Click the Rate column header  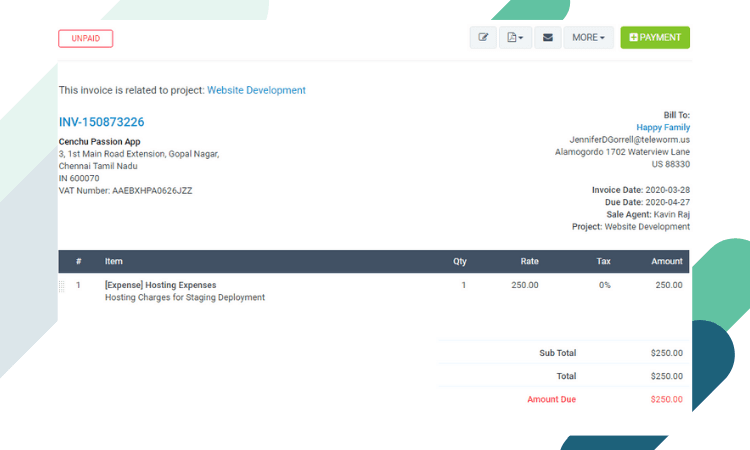click(x=529, y=261)
